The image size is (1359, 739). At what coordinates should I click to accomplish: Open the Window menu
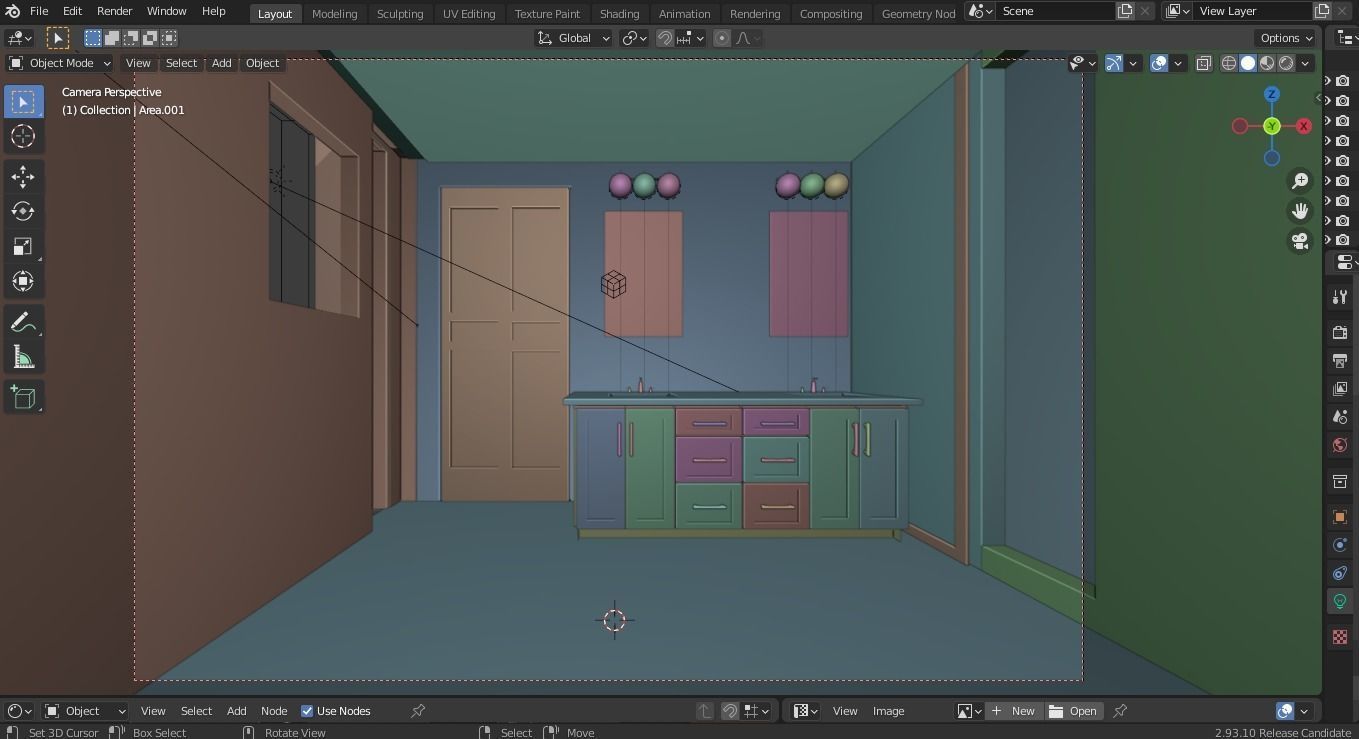[167, 11]
